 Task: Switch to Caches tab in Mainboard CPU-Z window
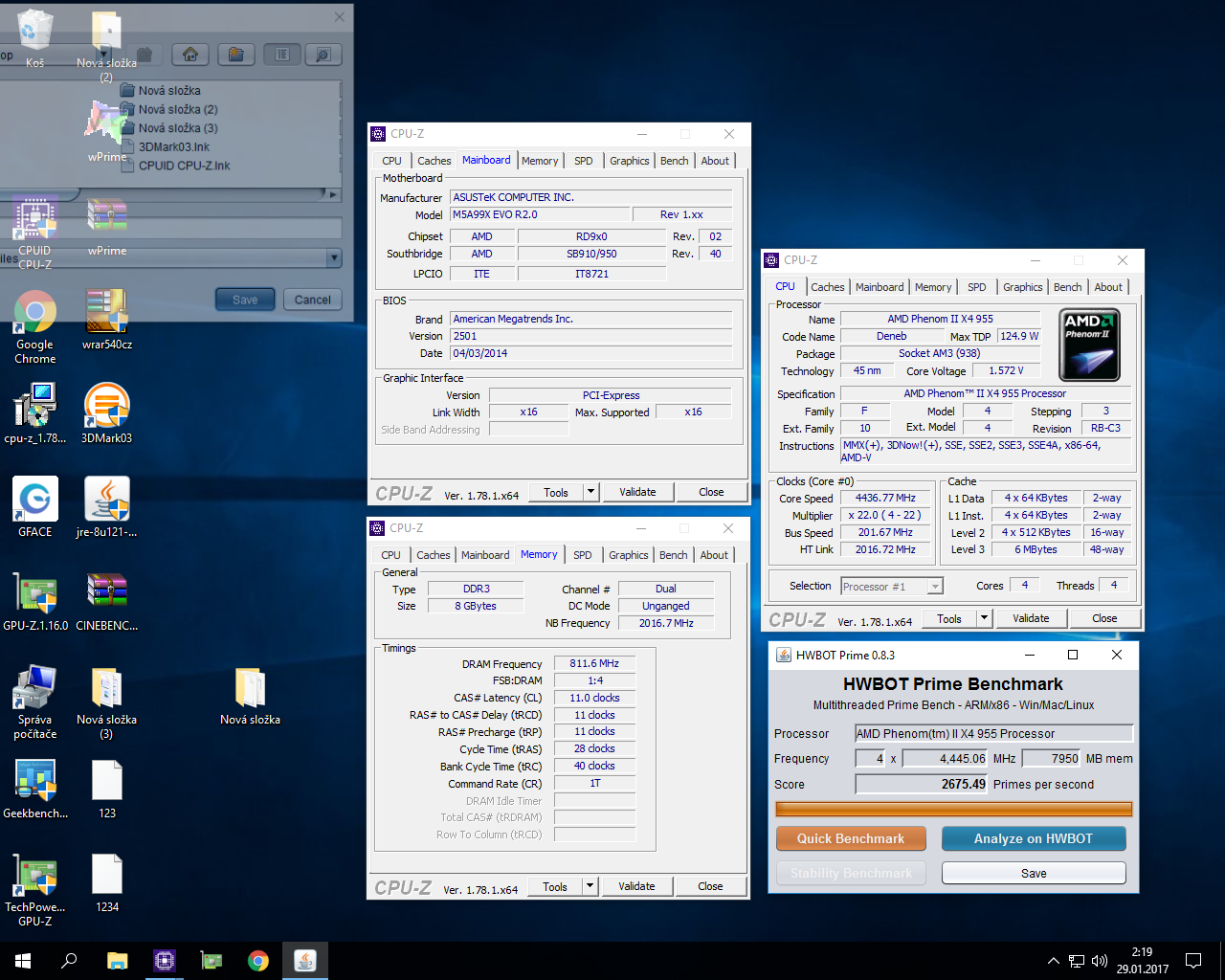click(x=434, y=161)
